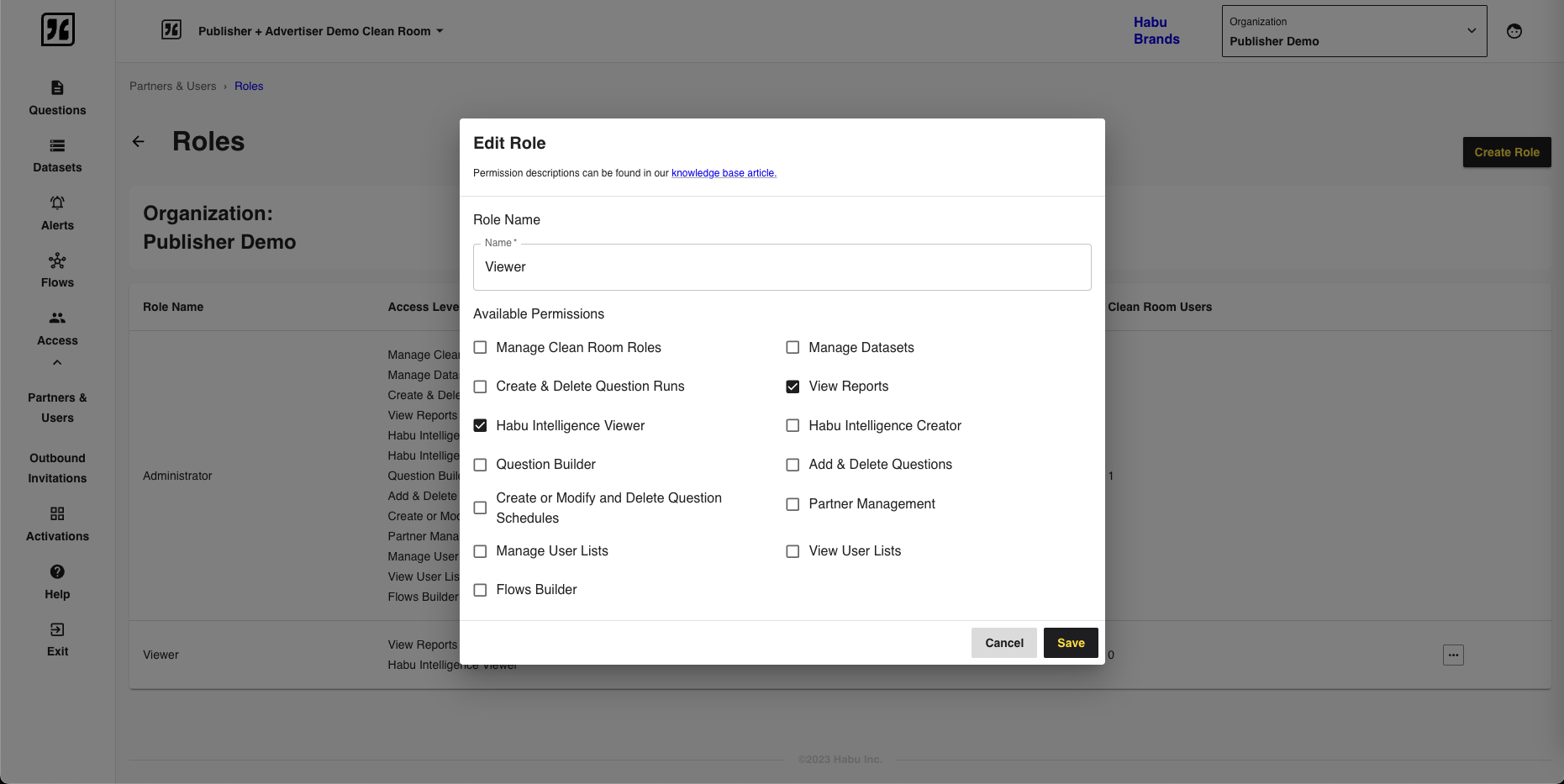Check Manage Clean Room Roles permission
Image resolution: width=1564 pixels, height=784 pixels.
pos(480,347)
